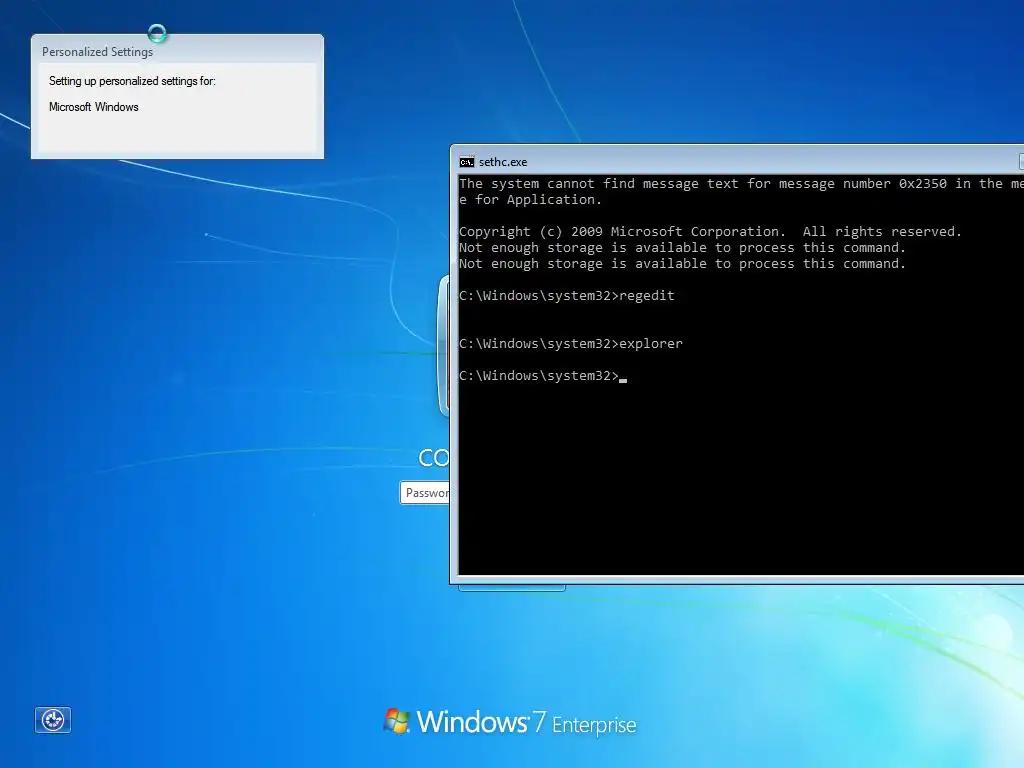This screenshot has height=768, width=1024.
Task: Click the 'system cannot find message text' line
Action: click(x=741, y=184)
